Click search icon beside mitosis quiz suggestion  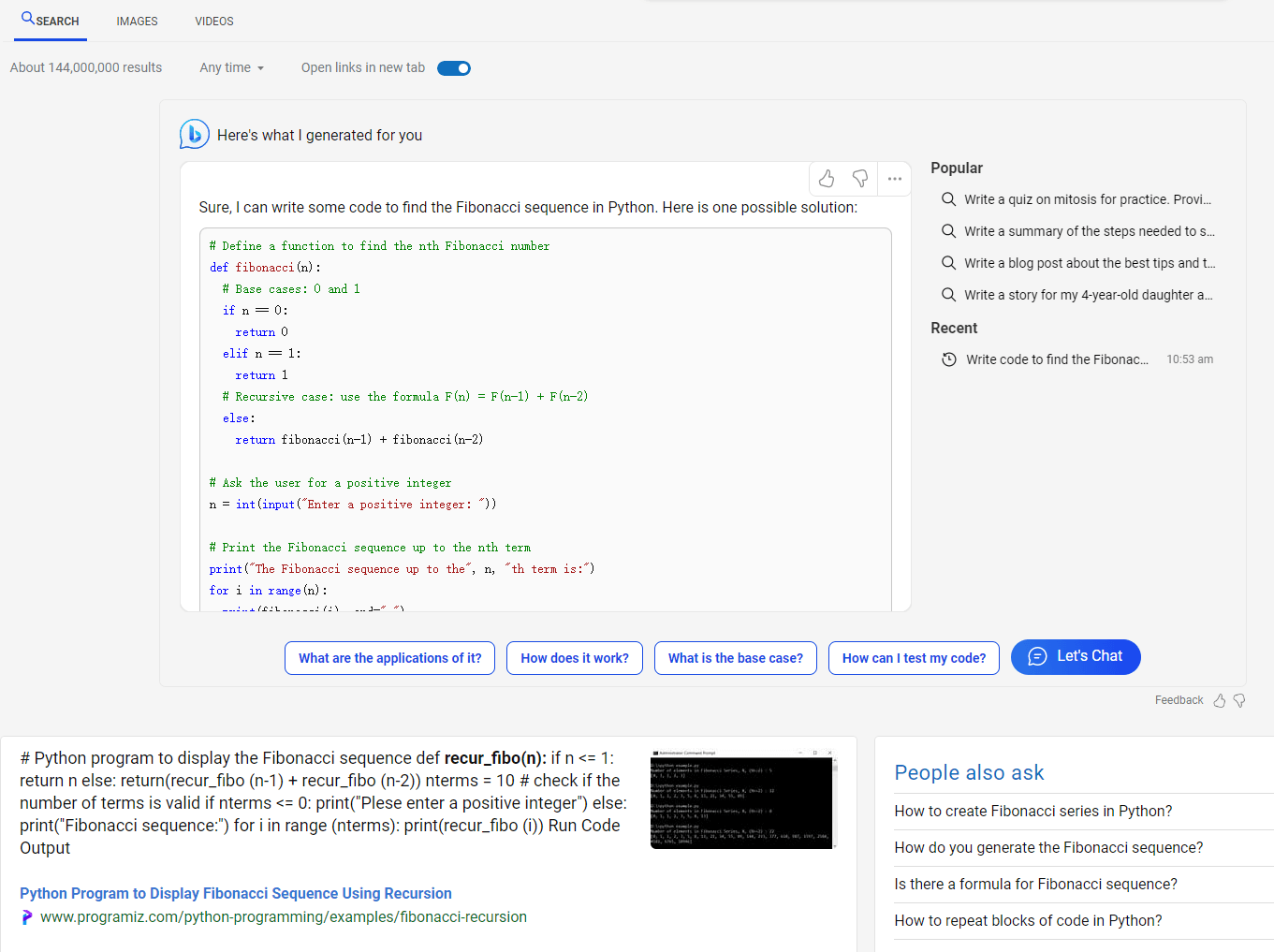(948, 199)
